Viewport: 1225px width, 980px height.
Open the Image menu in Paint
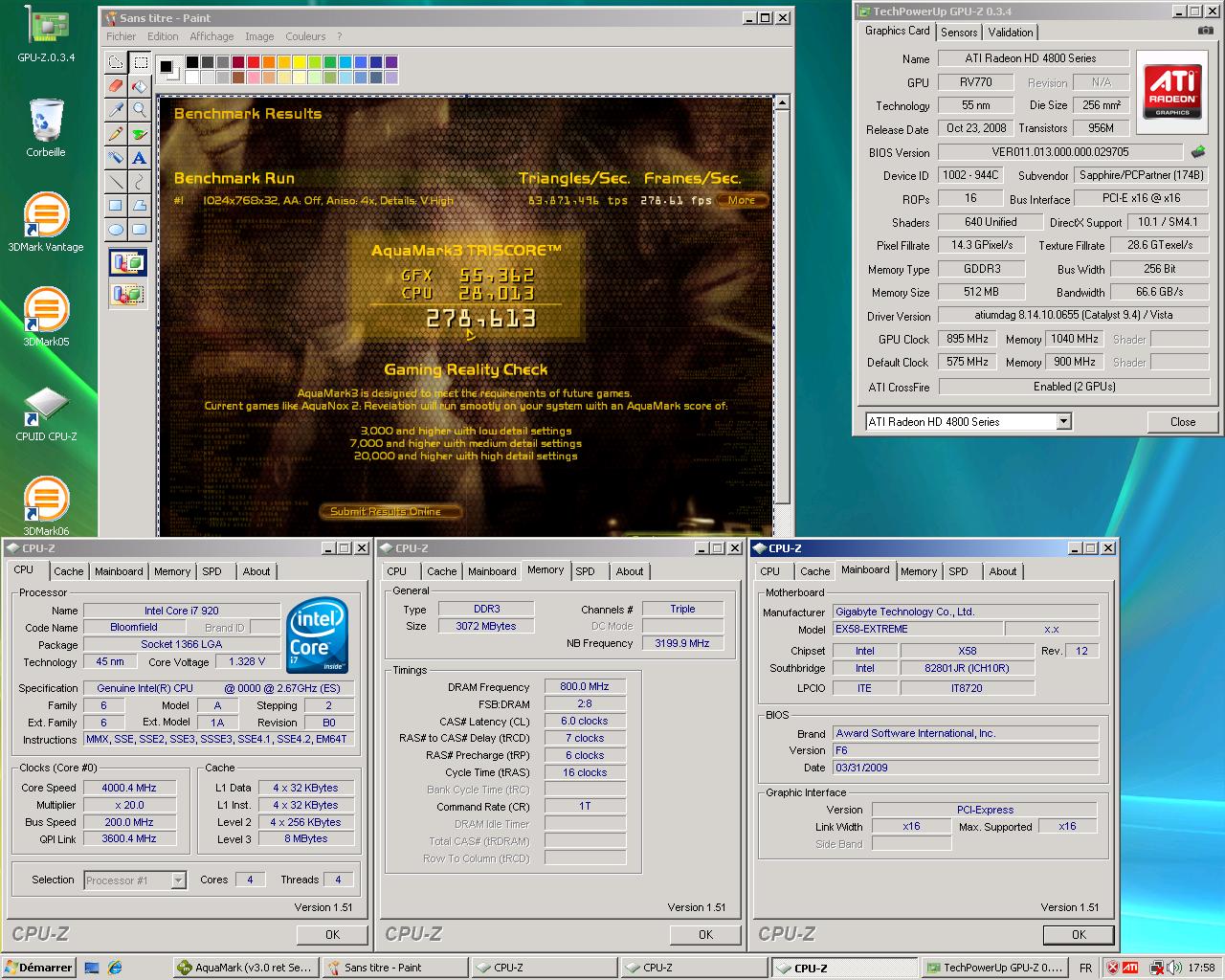pos(259,36)
